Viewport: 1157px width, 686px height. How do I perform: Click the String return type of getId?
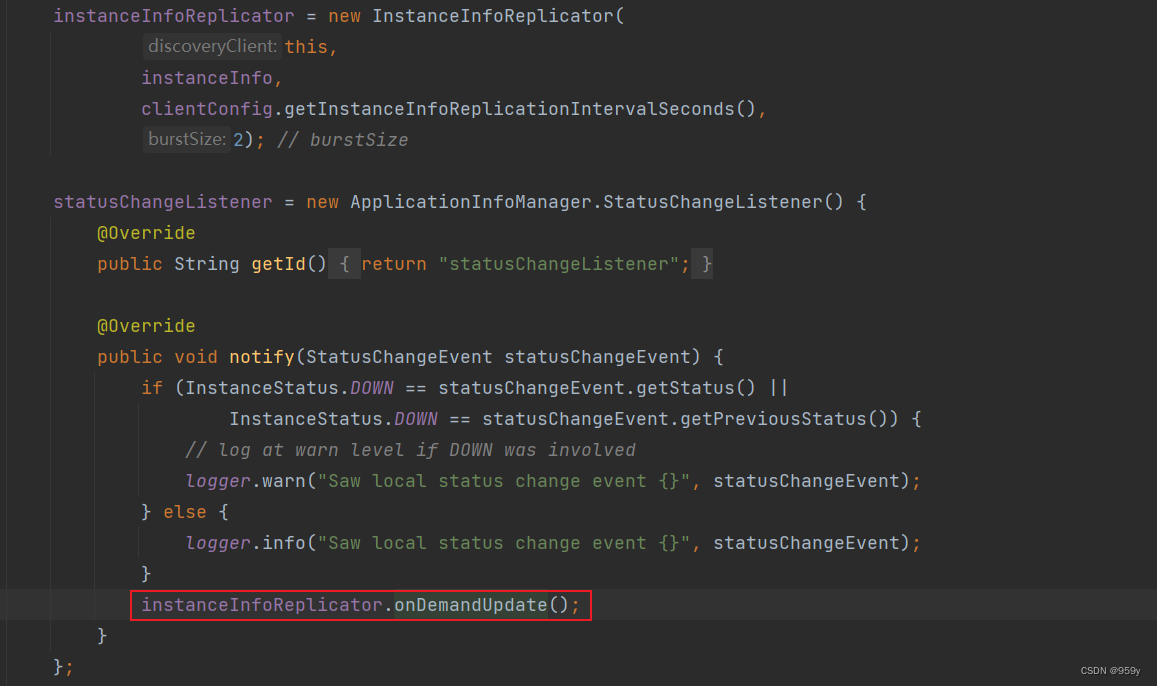coord(207,263)
